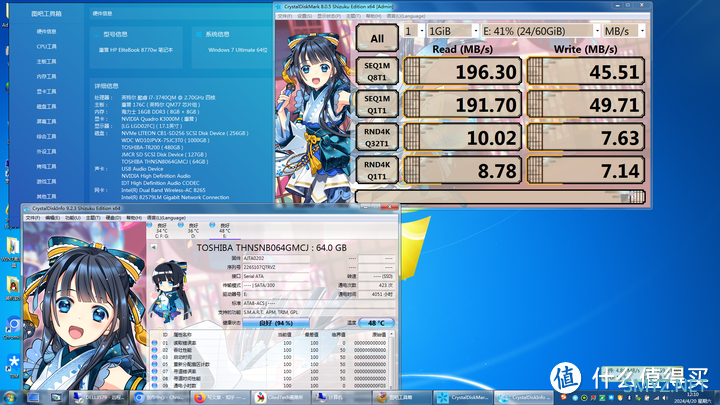Click the status dot for SMART attribute 01
Viewport: 720px width, 405px height.
point(155,343)
